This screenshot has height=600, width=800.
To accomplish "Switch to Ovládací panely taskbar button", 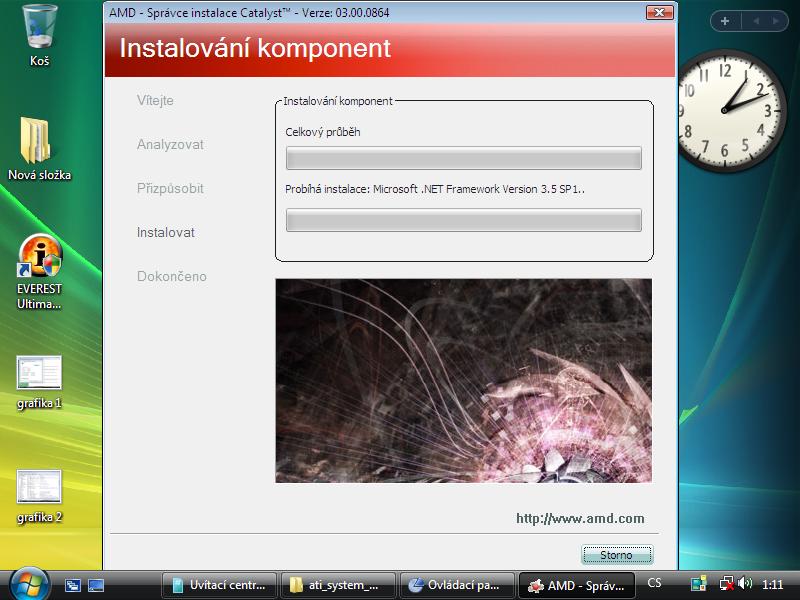I will tap(457, 585).
